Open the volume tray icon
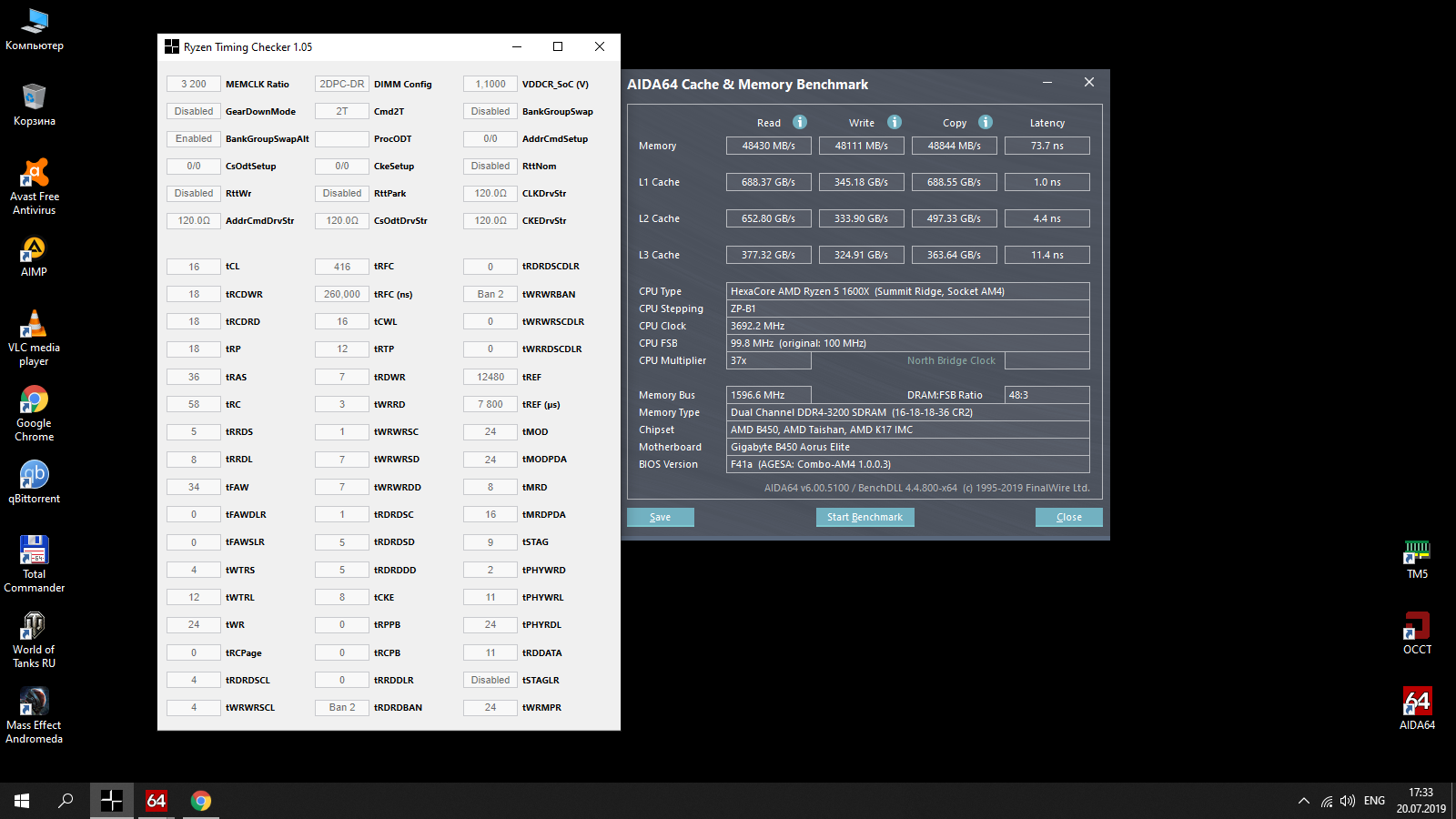 [x=1348, y=801]
